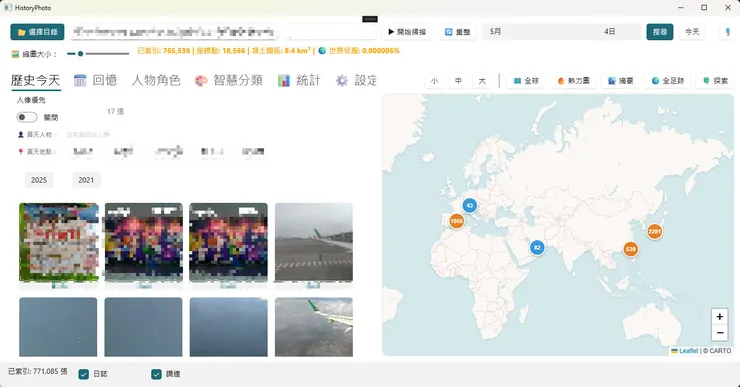This screenshot has height=387, width=740.
Task: Set map size to 小
Action: pos(434,81)
